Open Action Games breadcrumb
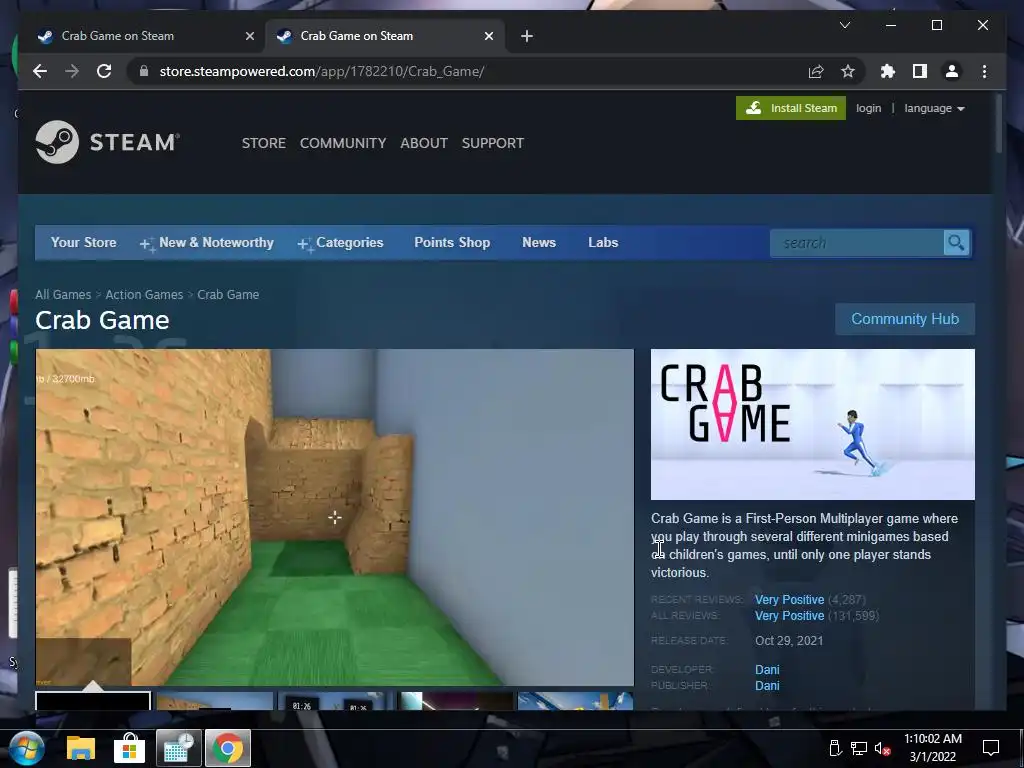The image size is (1024, 768). coord(144,295)
